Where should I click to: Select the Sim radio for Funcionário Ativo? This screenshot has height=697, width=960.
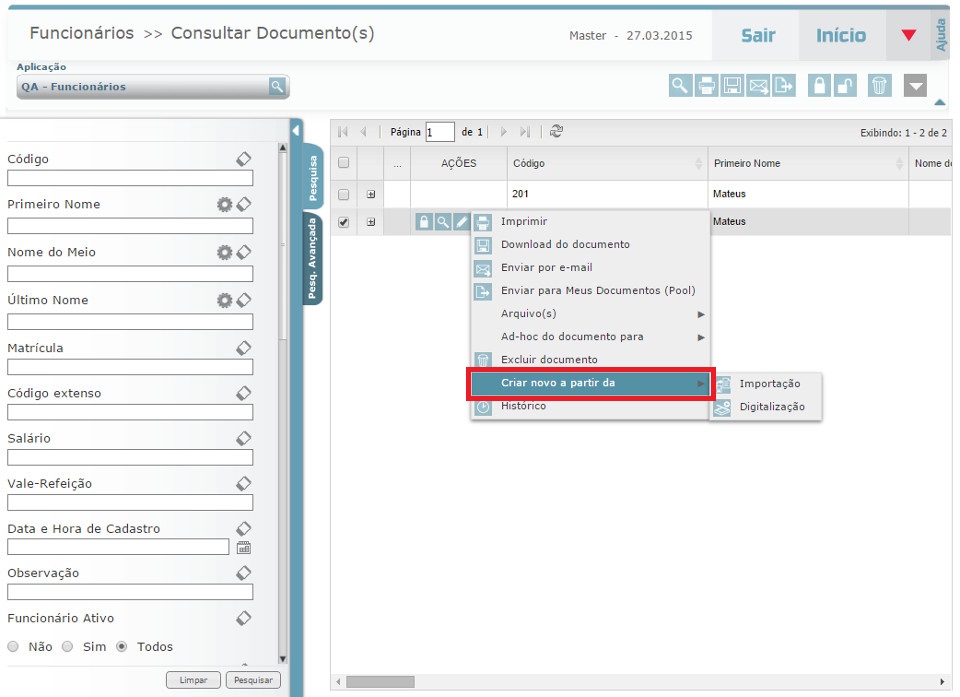pyautogui.click(x=68, y=647)
